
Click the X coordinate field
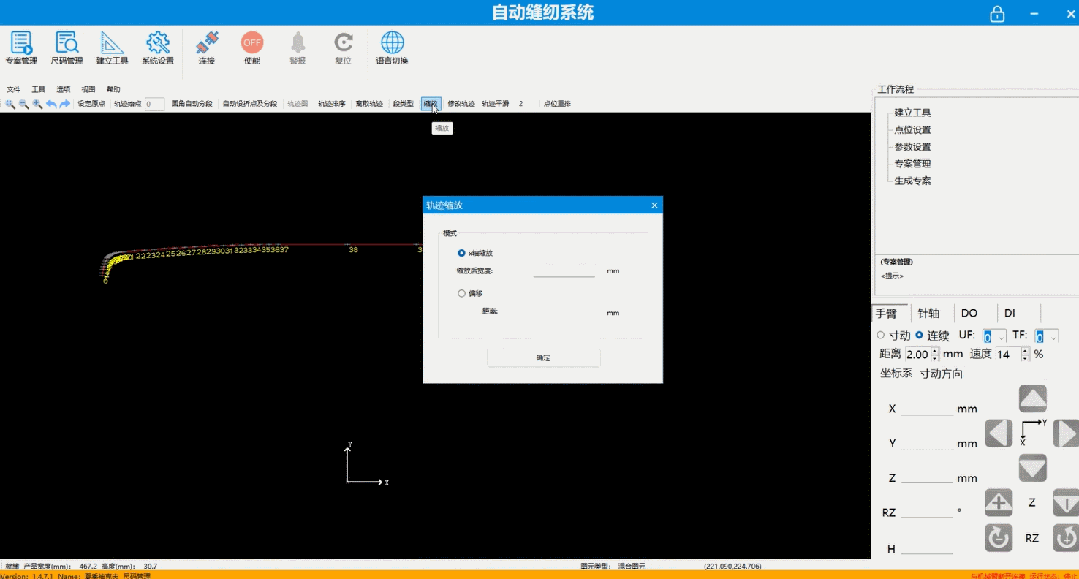point(927,408)
